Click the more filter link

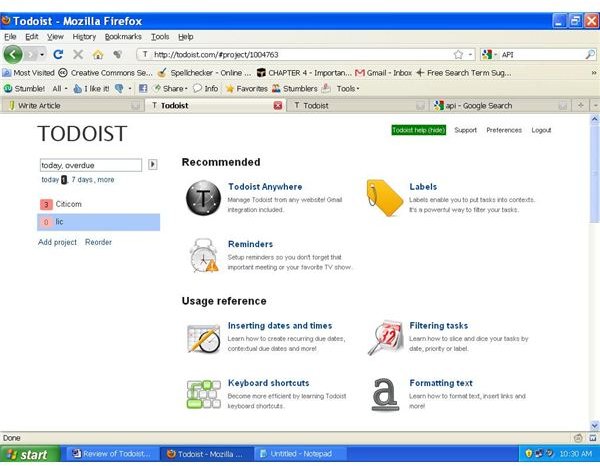(x=106, y=180)
